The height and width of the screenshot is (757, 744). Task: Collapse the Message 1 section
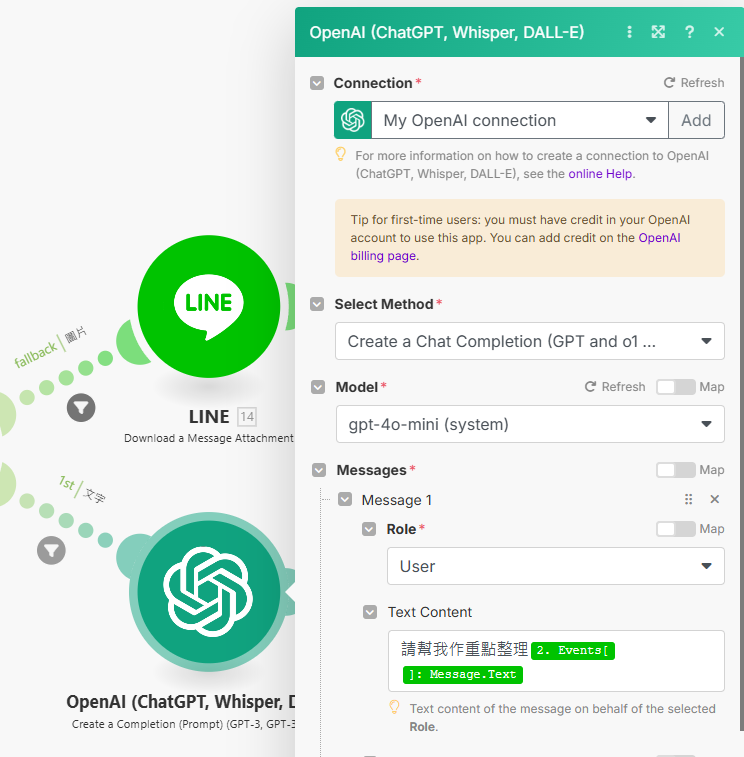[x=345, y=499]
